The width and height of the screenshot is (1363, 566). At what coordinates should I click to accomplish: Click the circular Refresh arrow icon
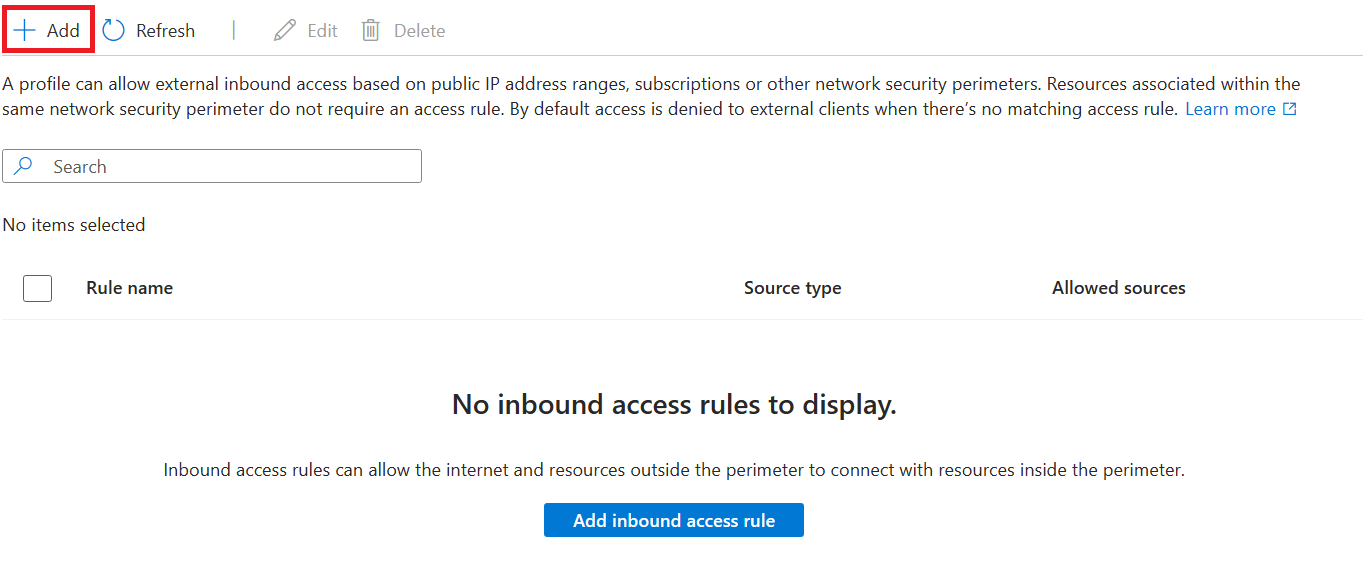coord(114,31)
